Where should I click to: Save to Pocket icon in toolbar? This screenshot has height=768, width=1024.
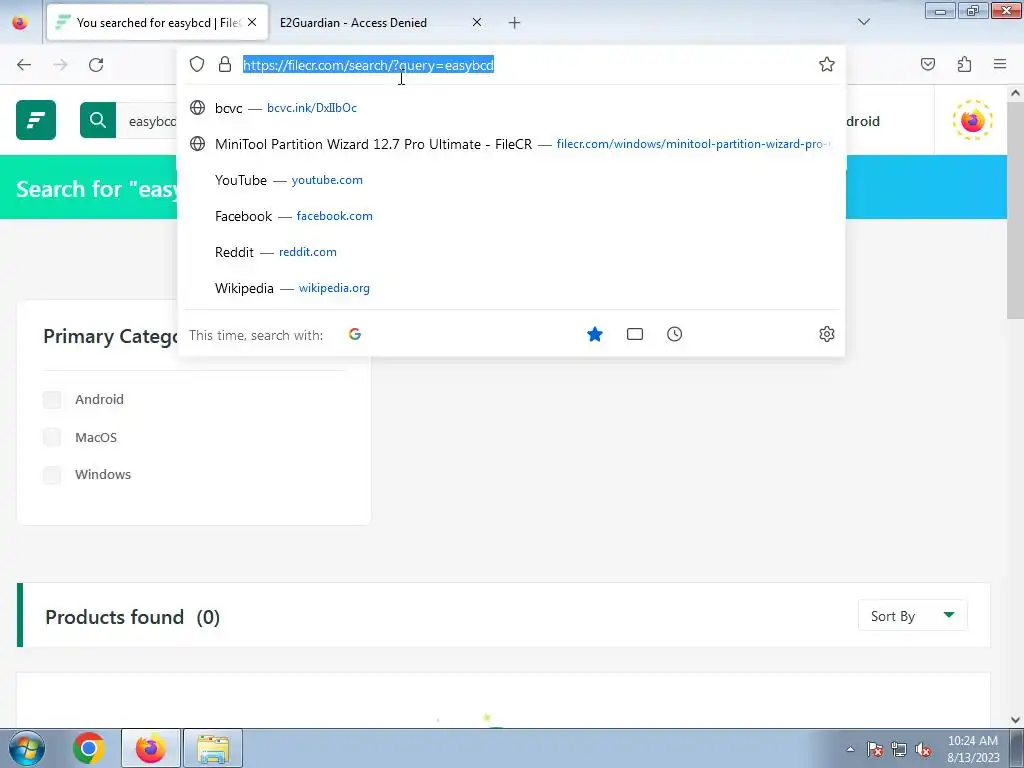[x=928, y=64]
